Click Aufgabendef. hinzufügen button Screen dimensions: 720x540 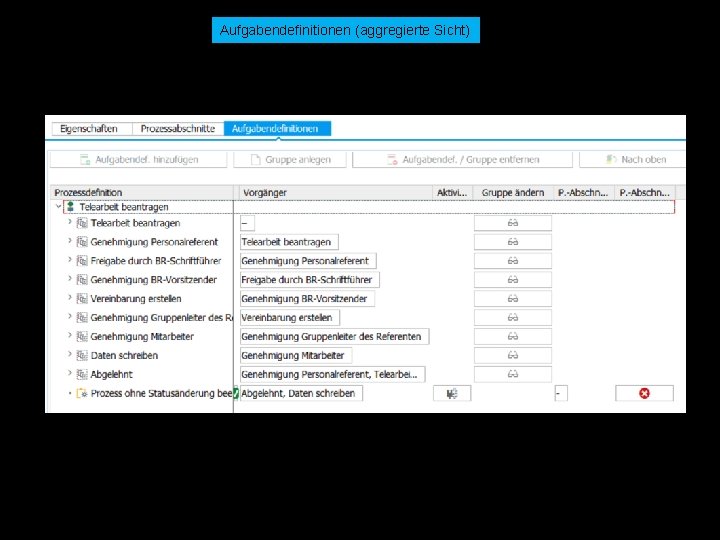coord(138,160)
